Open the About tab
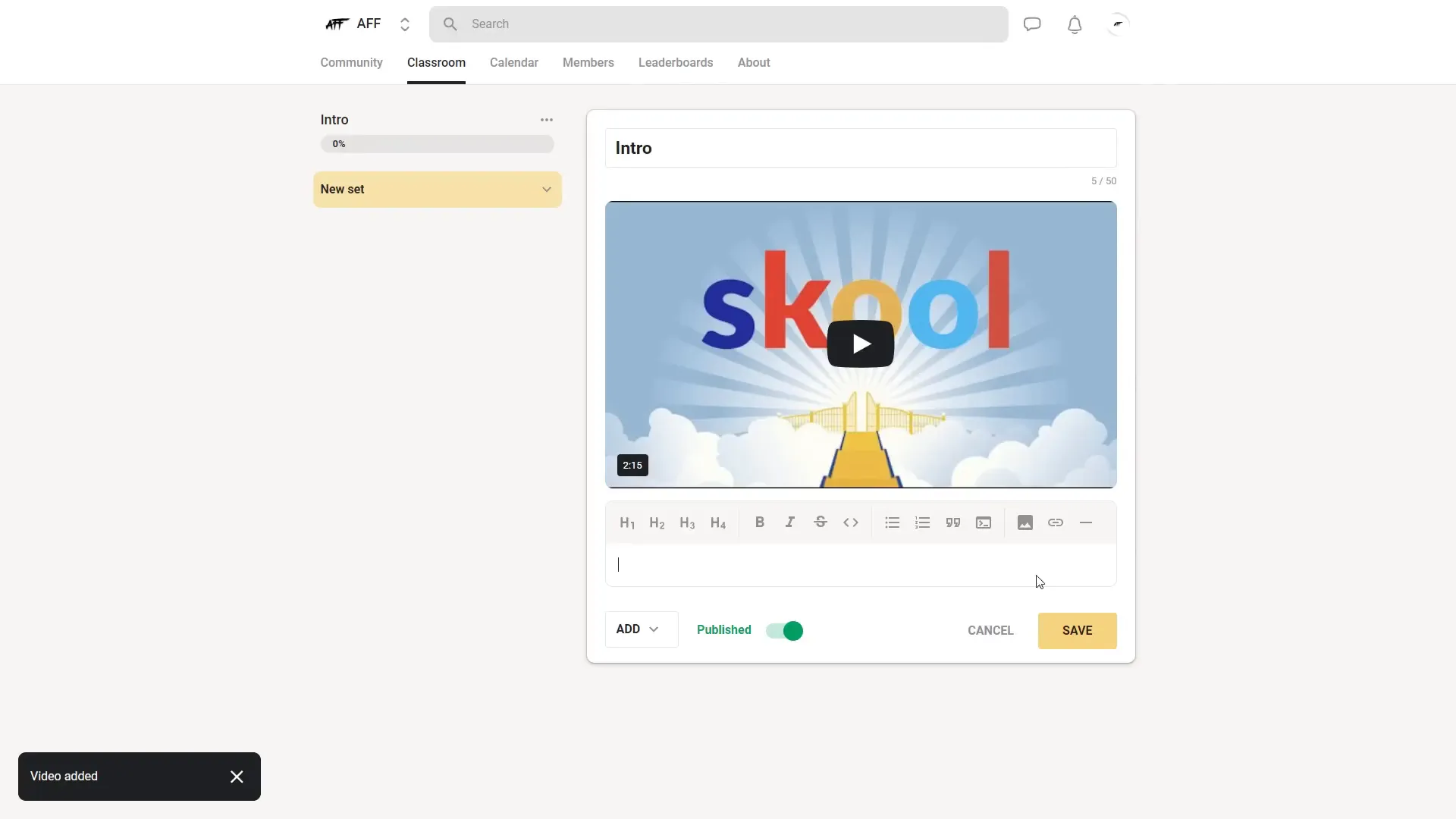The width and height of the screenshot is (1456, 819). tap(754, 63)
